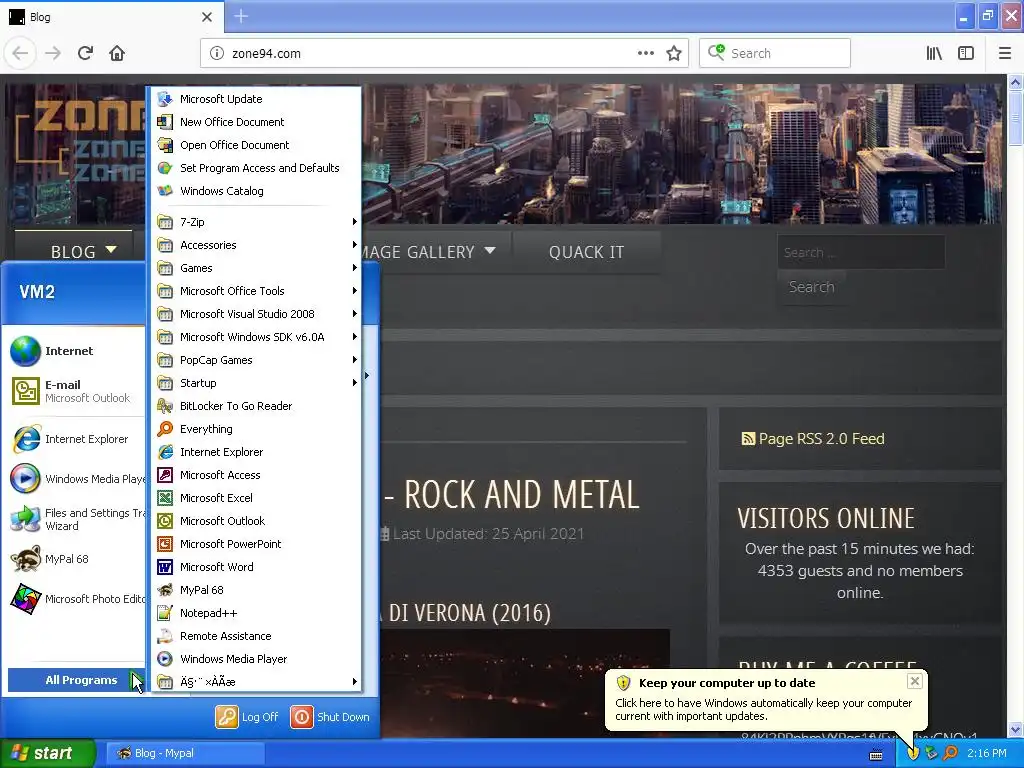
Task: Click the Windows start button
Action: coord(47,753)
